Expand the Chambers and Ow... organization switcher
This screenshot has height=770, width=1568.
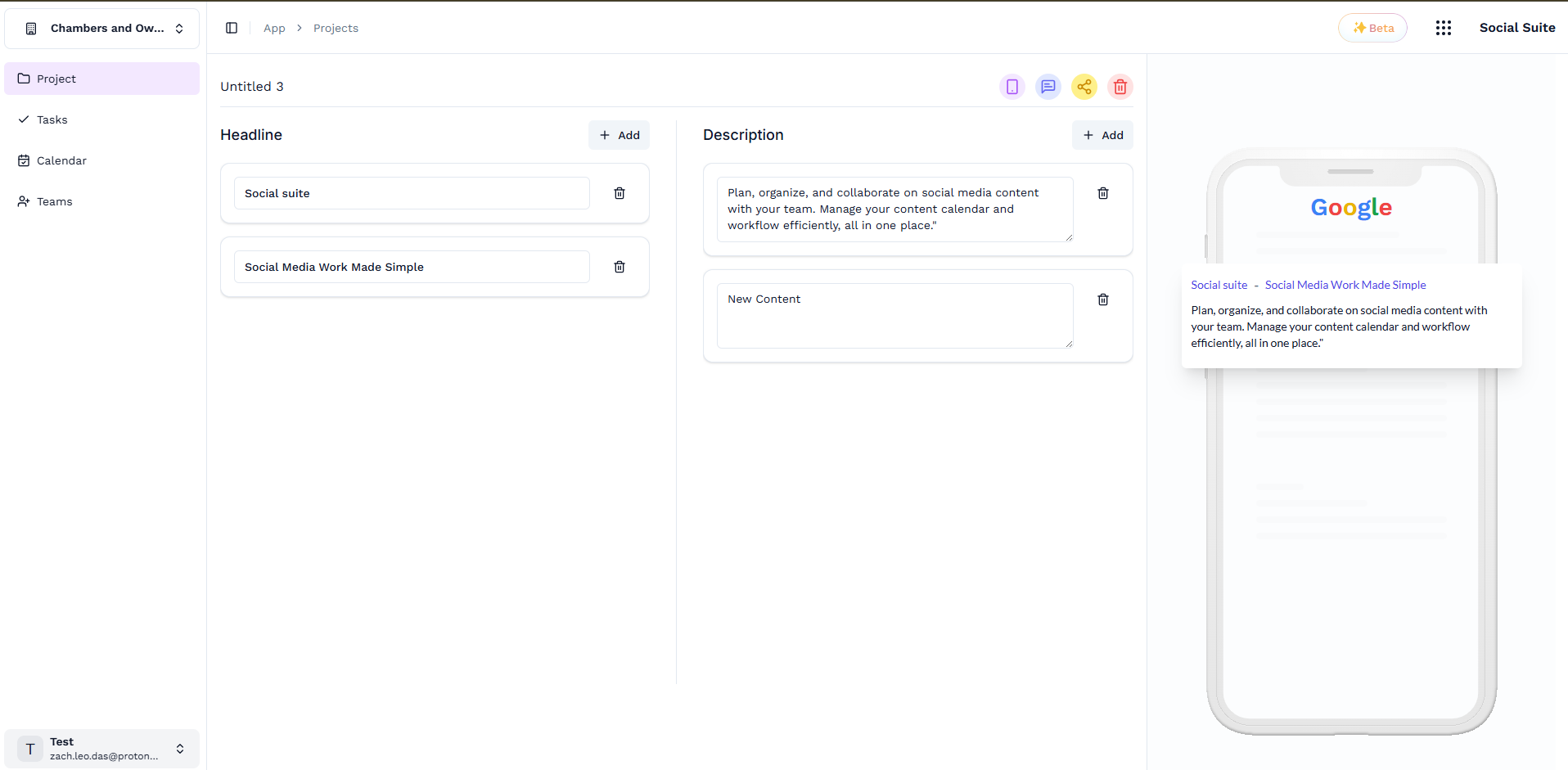(x=102, y=29)
